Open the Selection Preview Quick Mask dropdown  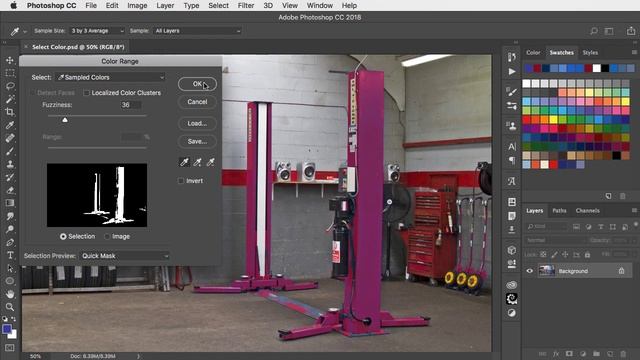pos(125,256)
